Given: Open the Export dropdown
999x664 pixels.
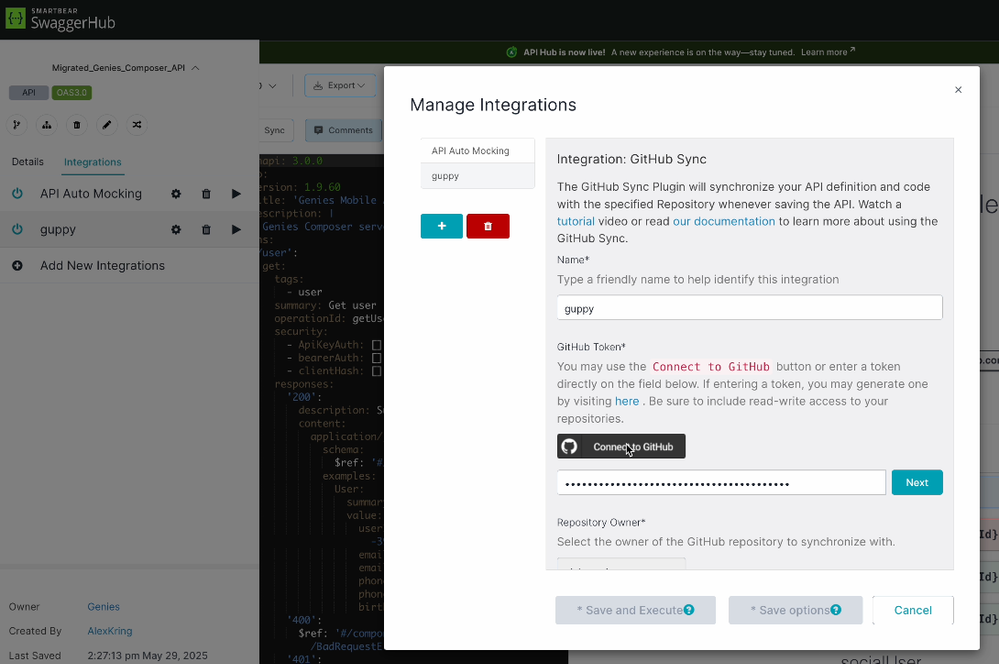Looking at the screenshot, I should [x=340, y=85].
